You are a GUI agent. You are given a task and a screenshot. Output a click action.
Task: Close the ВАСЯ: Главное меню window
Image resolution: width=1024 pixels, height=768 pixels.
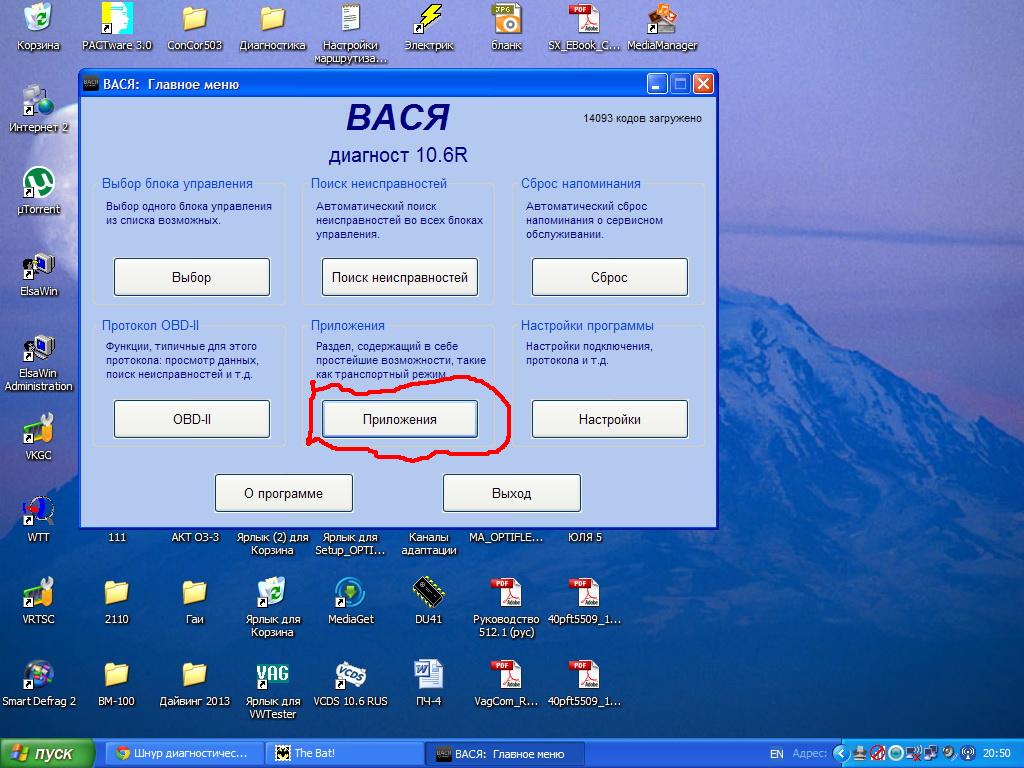pyautogui.click(x=703, y=84)
